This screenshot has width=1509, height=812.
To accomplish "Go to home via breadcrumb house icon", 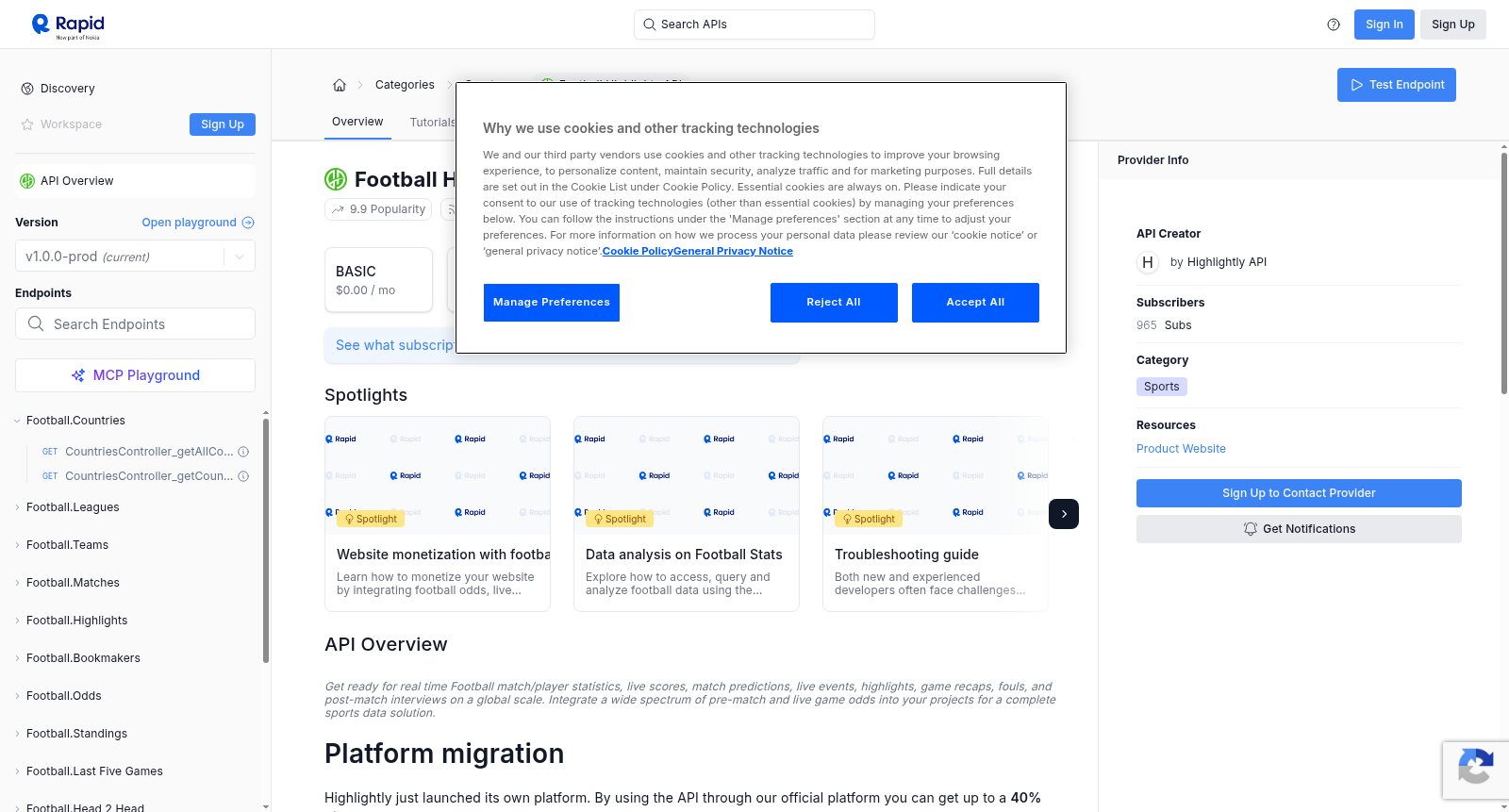I will 340,85.
